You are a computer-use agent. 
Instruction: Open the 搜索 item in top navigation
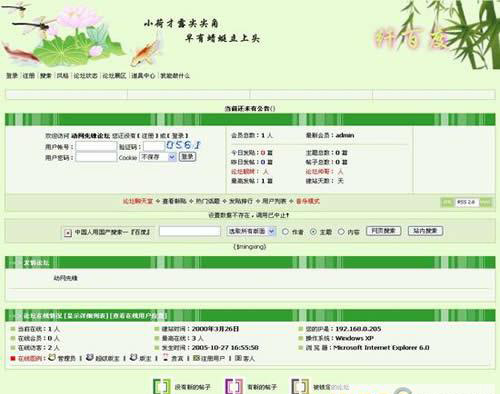pos(46,76)
